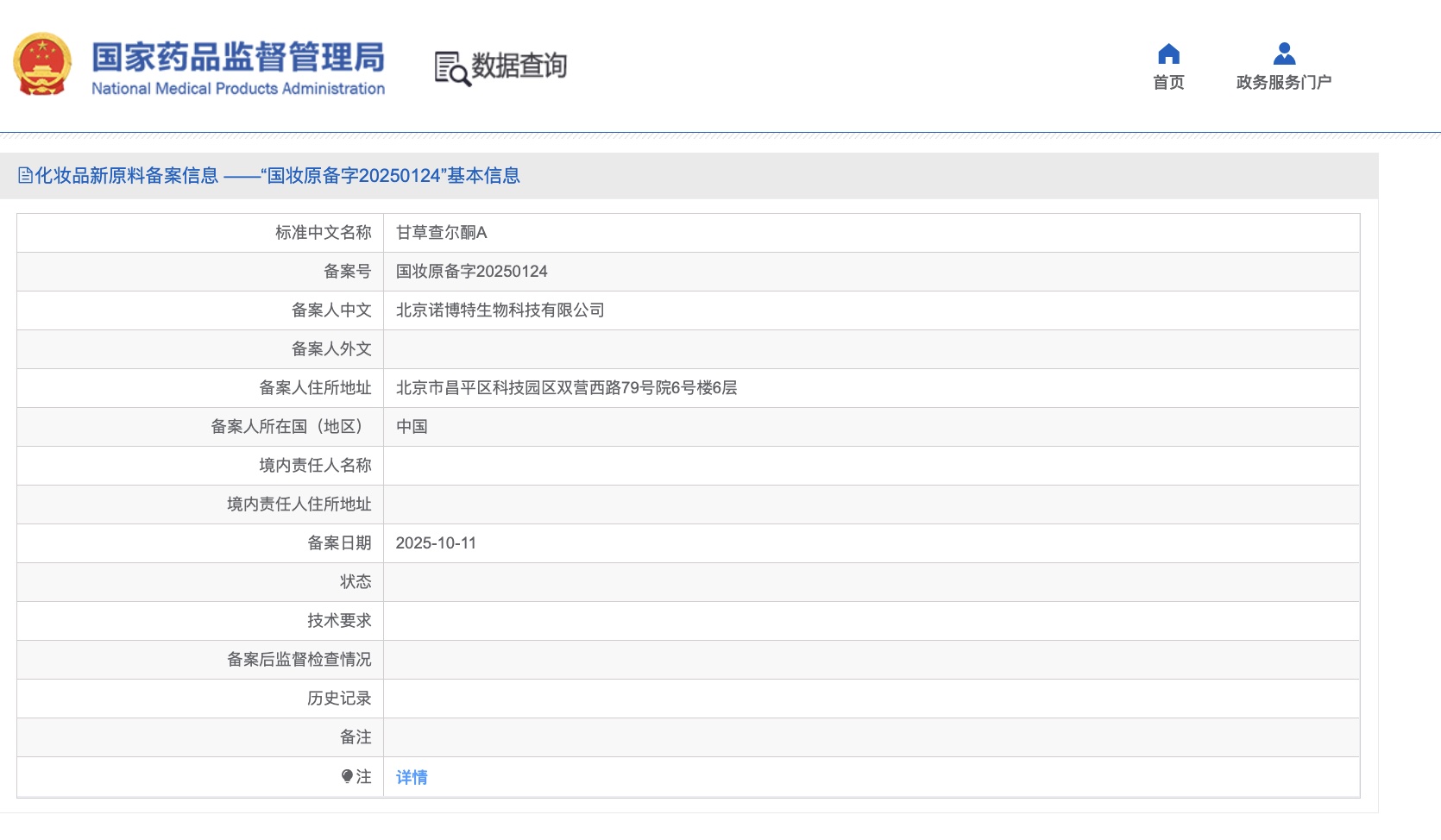Click the 状态 row label
Screen dimensions: 1441x840
coord(356,582)
